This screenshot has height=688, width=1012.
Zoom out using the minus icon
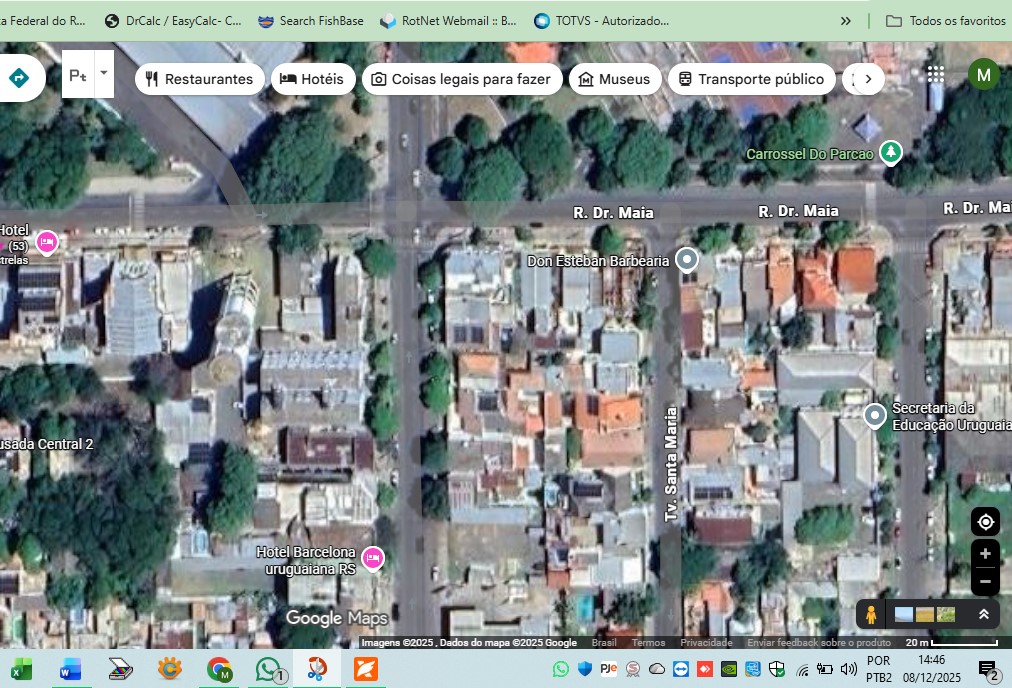point(985,581)
